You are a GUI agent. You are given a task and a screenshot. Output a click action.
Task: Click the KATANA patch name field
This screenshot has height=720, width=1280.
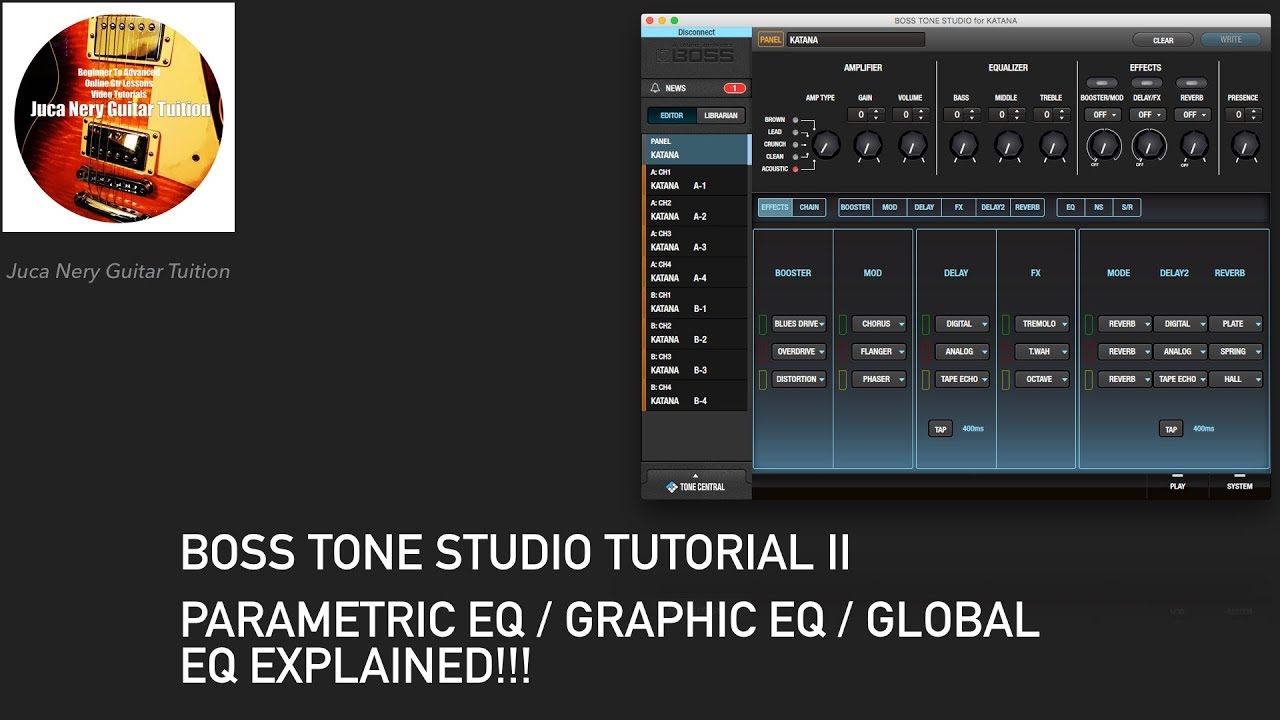click(x=855, y=40)
